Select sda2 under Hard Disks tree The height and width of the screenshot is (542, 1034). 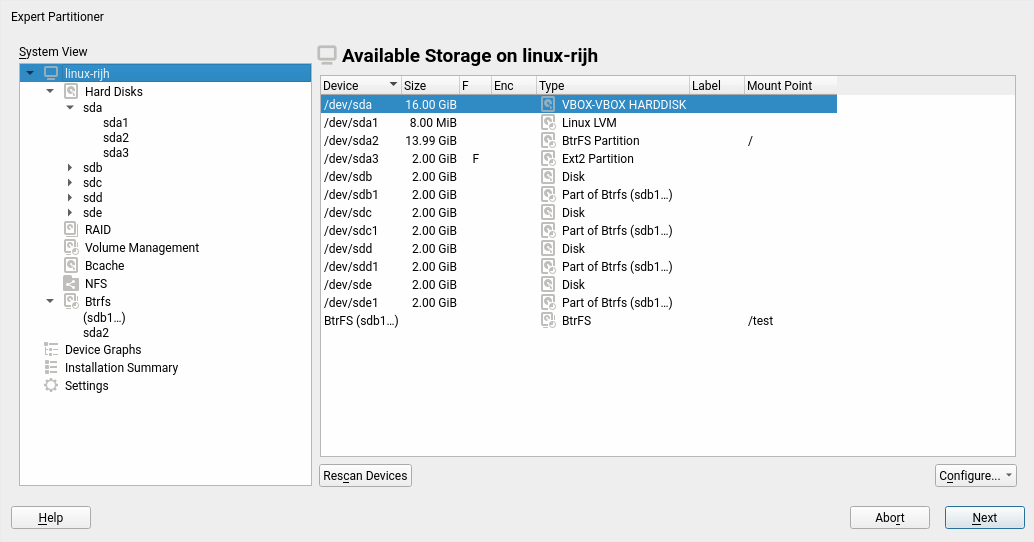tap(115, 138)
